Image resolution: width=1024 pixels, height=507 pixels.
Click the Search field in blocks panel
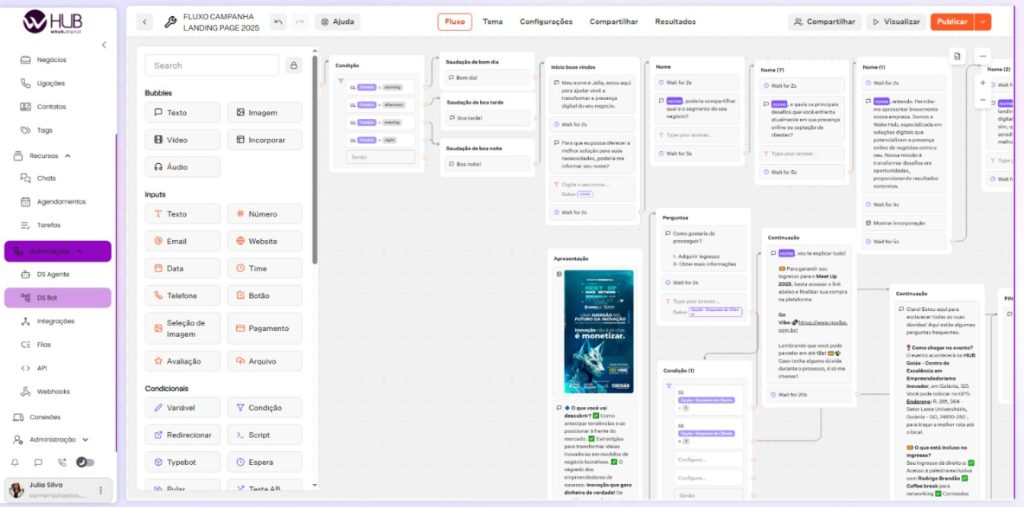pyautogui.click(x=212, y=65)
